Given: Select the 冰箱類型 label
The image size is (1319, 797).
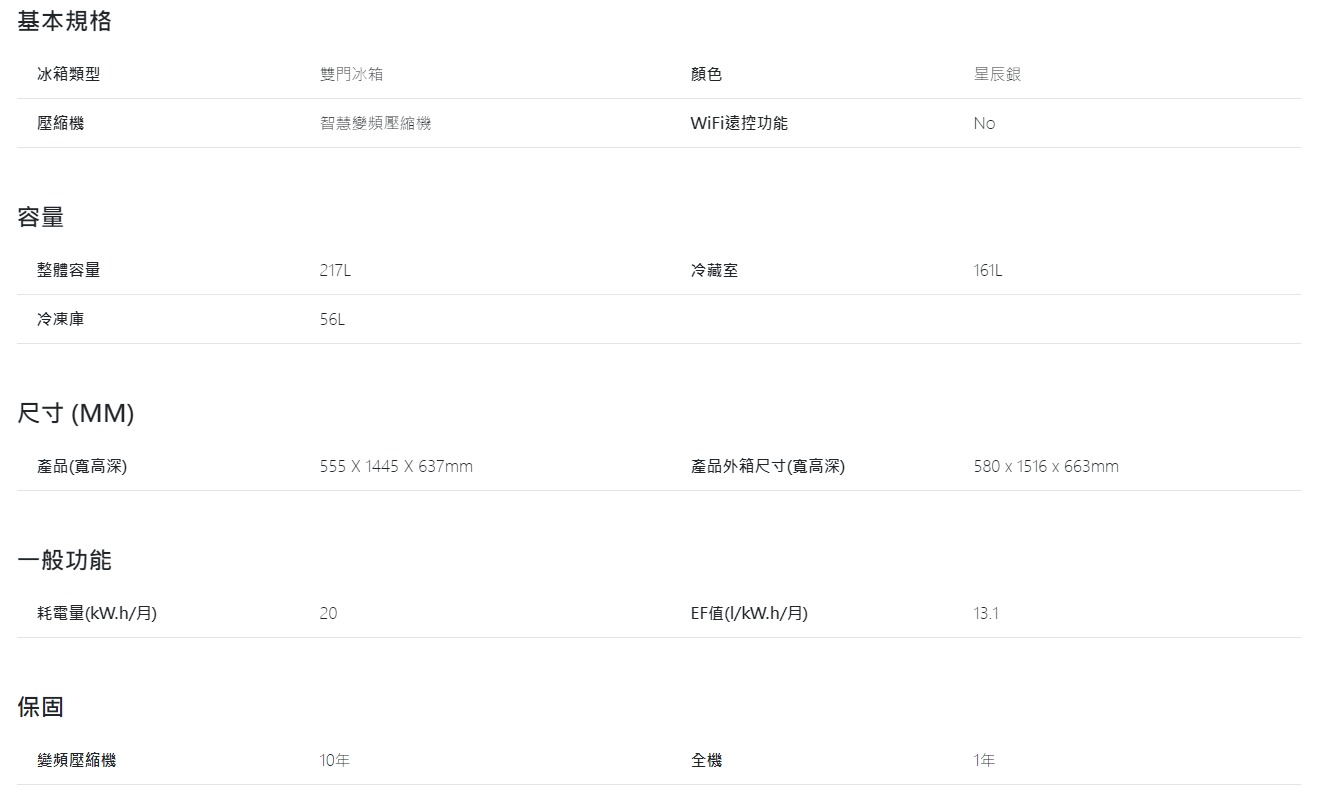Looking at the screenshot, I should [x=68, y=74].
